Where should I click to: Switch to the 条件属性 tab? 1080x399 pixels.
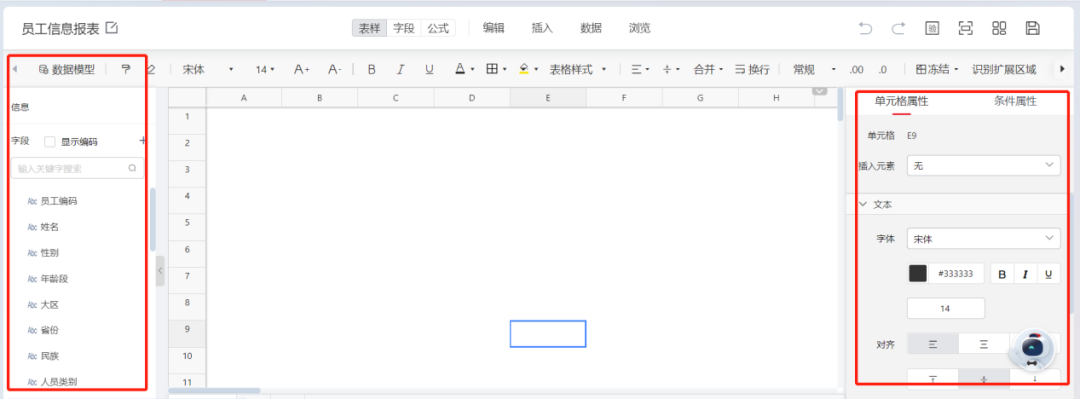click(x=1015, y=101)
